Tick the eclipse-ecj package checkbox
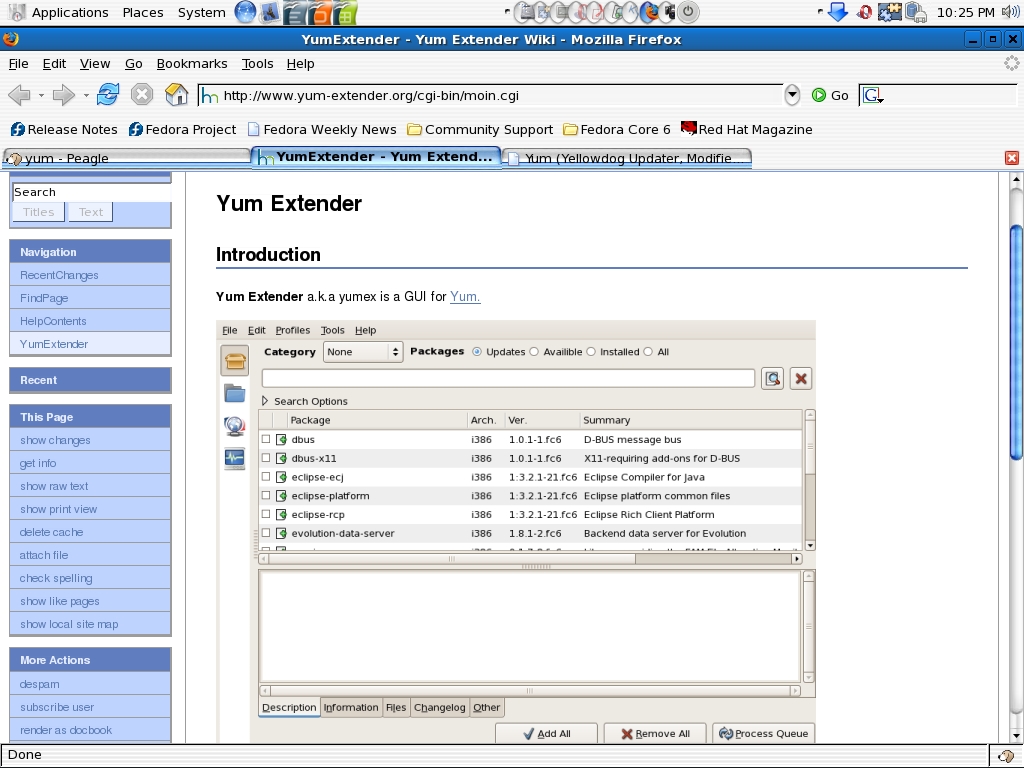This screenshot has width=1024, height=768. (266, 477)
